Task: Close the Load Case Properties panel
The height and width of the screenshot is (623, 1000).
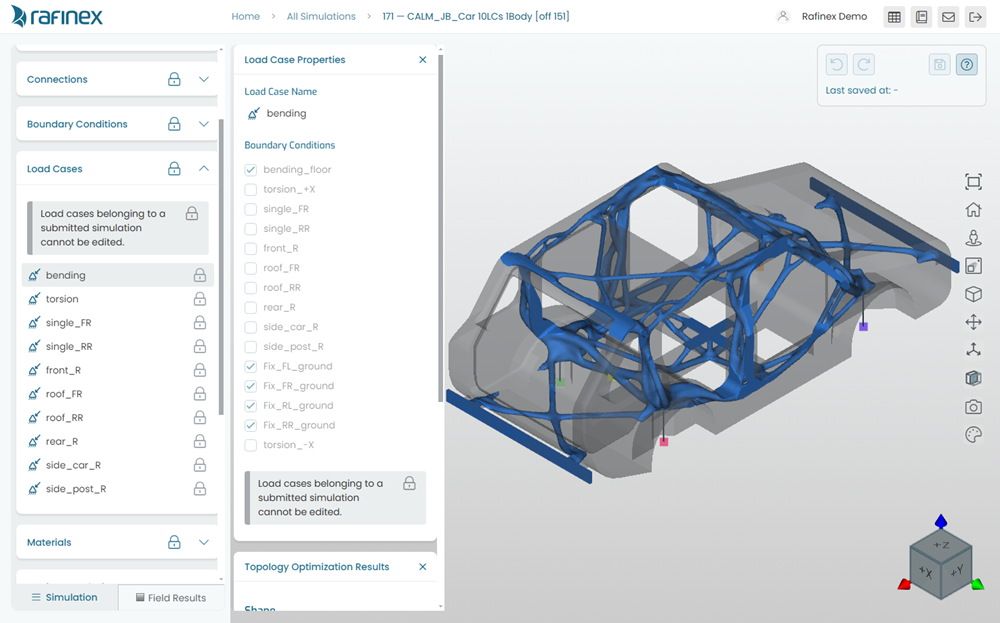Action: (422, 59)
